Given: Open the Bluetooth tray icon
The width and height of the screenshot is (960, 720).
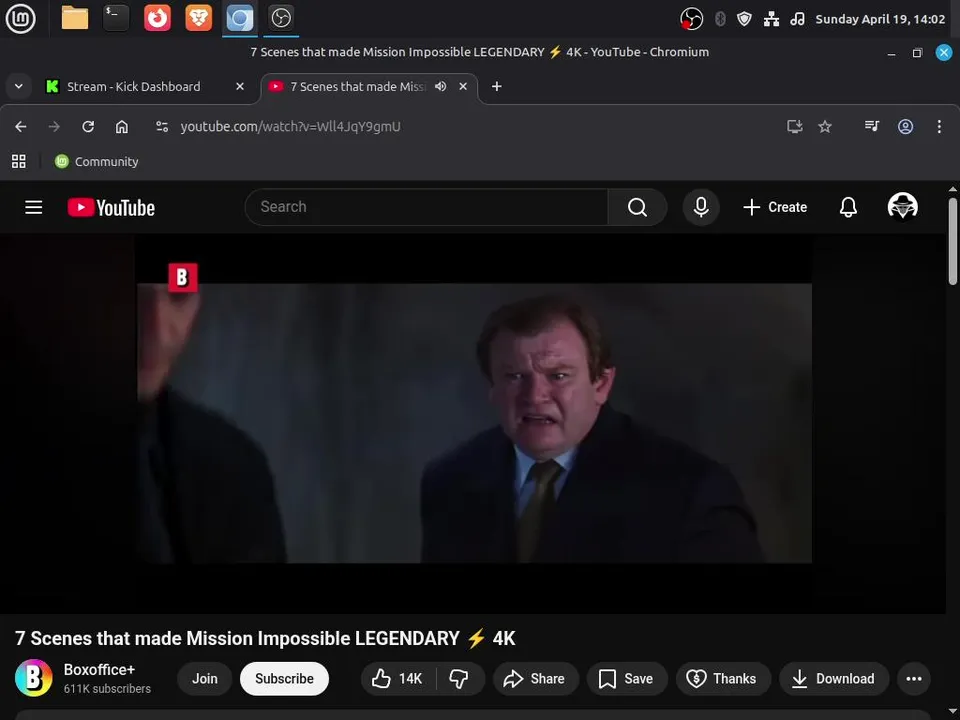Looking at the screenshot, I should 720,19.
